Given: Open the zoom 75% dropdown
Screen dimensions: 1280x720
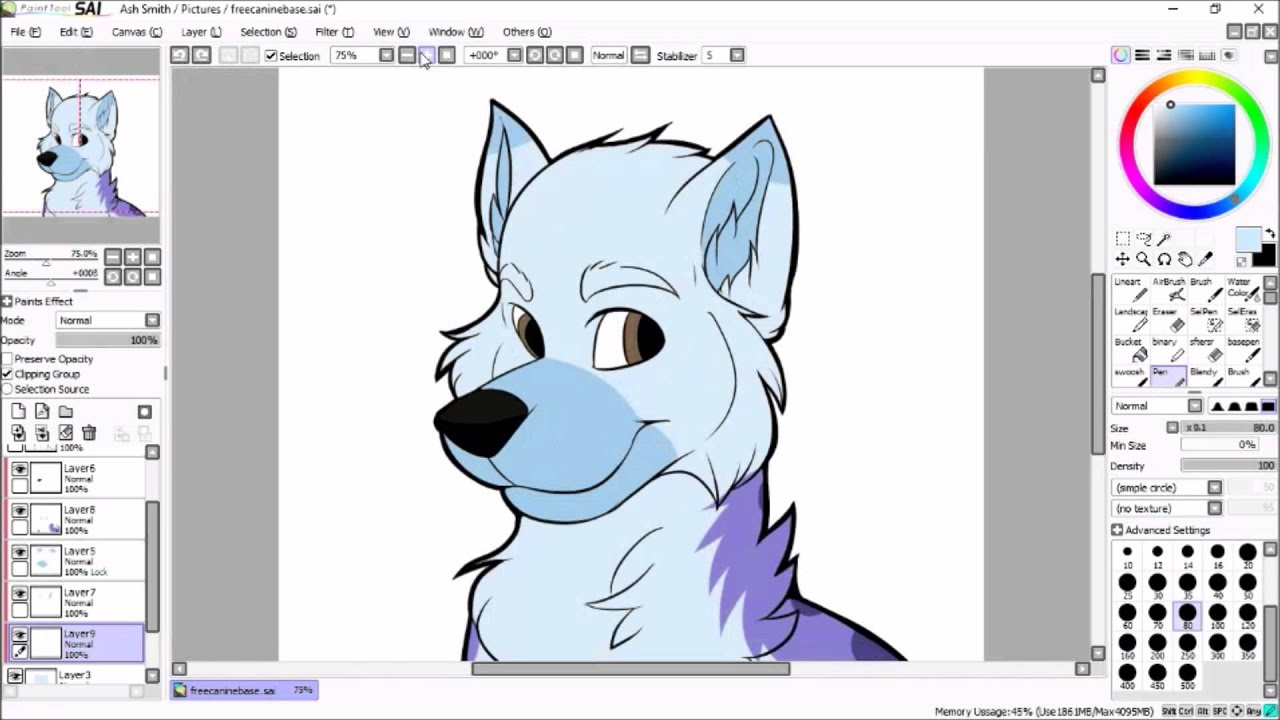Looking at the screenshot, I should coord(386,55).
